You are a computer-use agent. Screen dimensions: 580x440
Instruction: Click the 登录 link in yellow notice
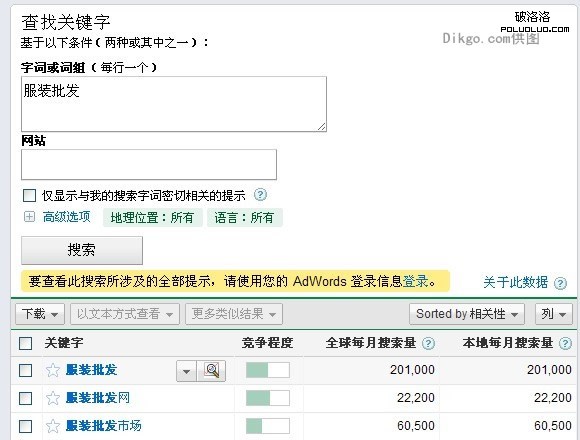(415, 282)
